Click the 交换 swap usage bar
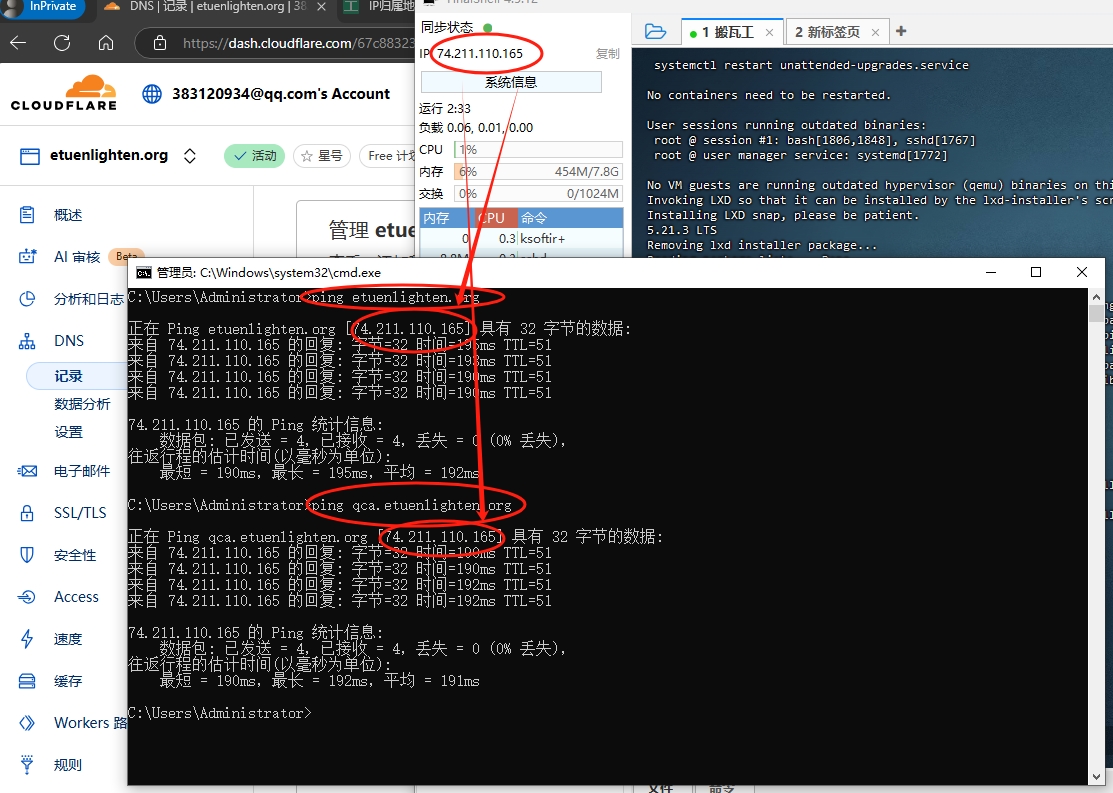Screen dimensions: 1113x793 coord(538,194)
